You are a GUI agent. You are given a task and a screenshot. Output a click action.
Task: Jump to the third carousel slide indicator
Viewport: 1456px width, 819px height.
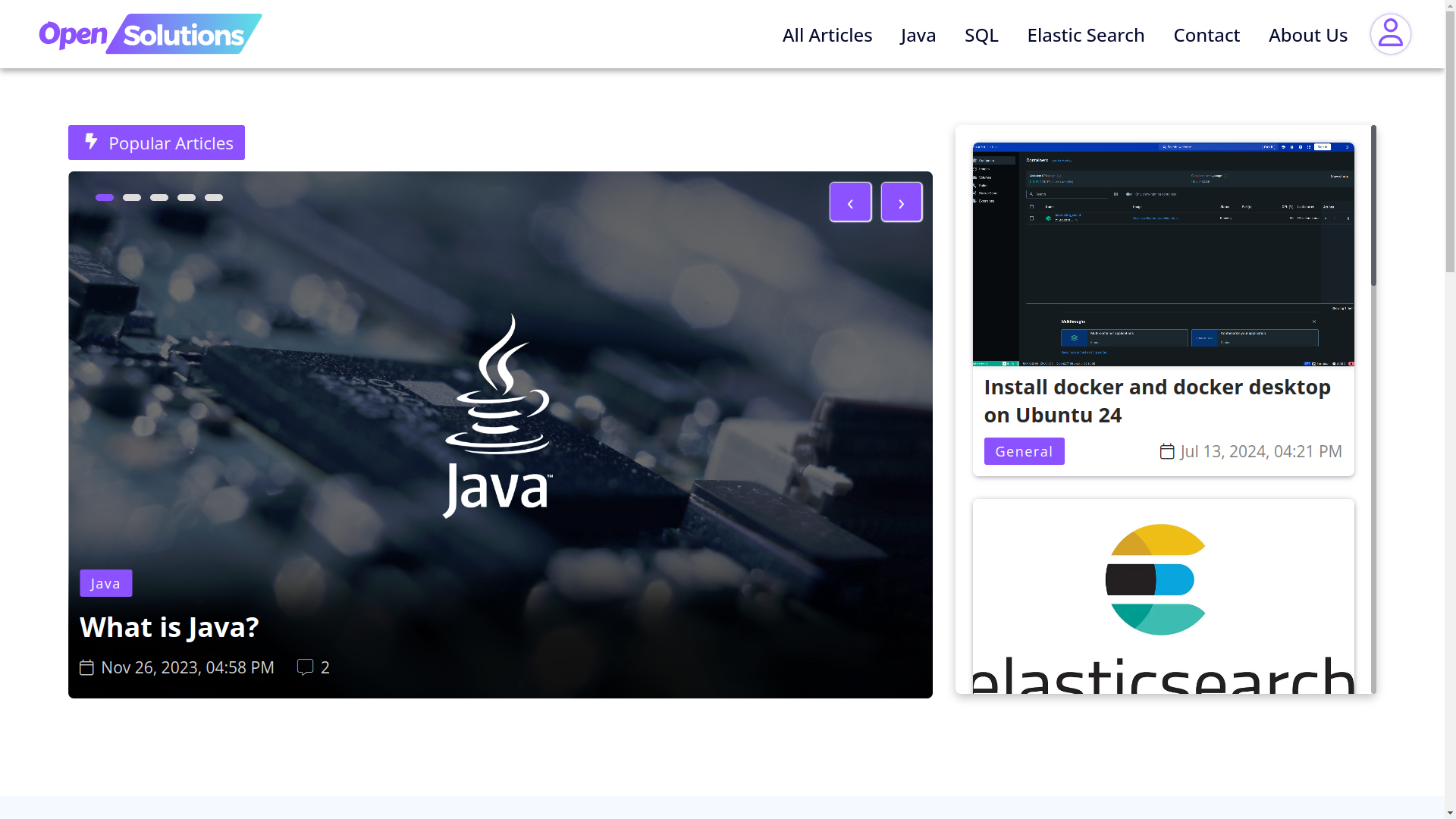[x=159, y=198]
